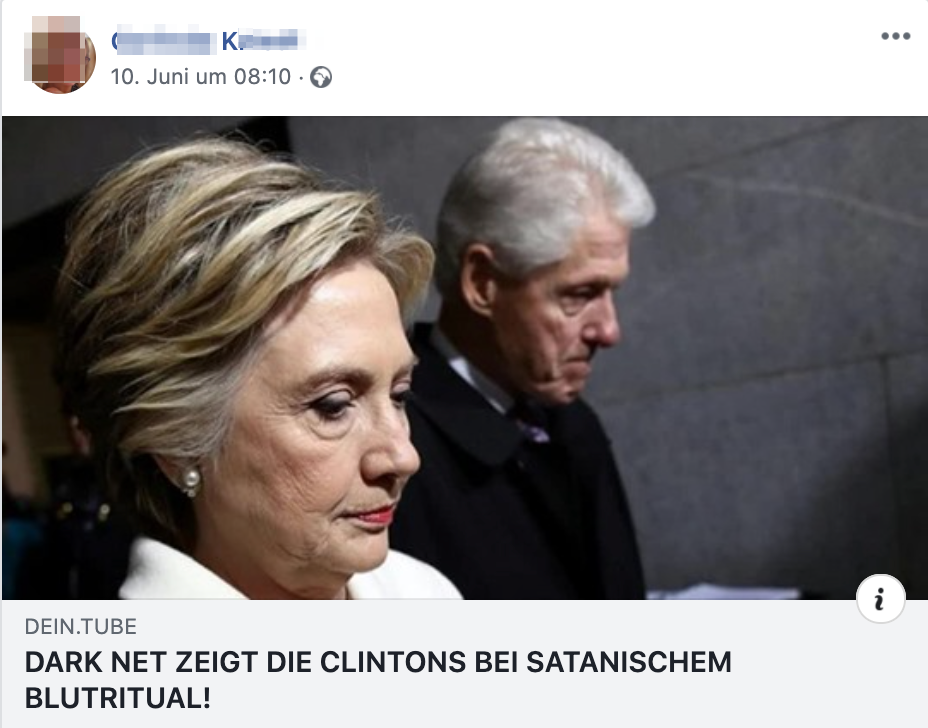Viewport: 928px width, 728px height.
Task: Click the link preview photo thumbnail
Action: [x=465, y=357]
